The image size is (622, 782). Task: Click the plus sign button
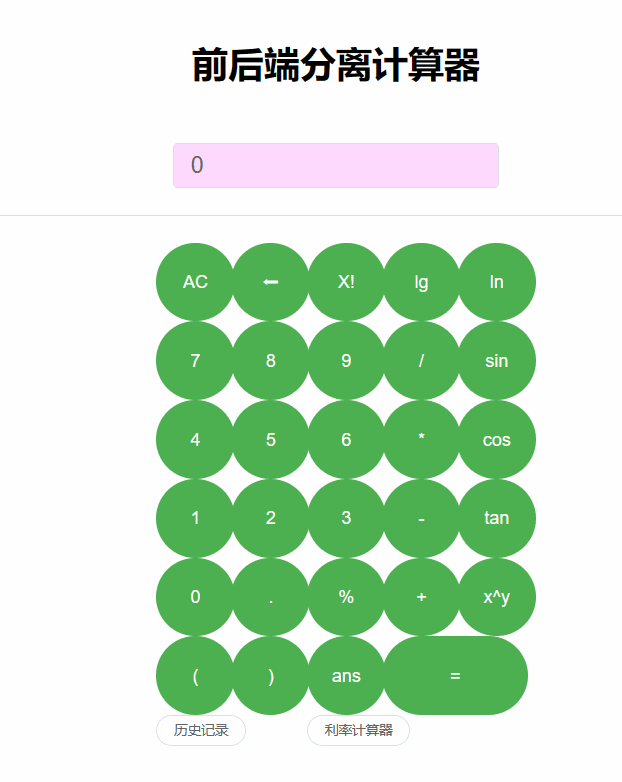point(421,596)
